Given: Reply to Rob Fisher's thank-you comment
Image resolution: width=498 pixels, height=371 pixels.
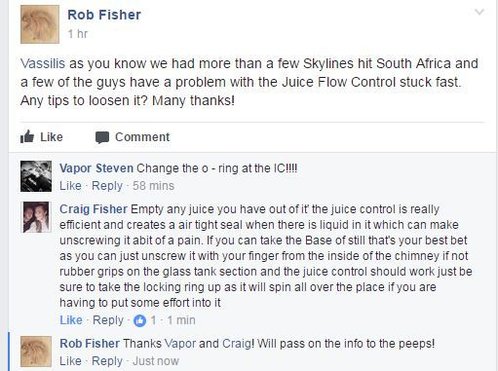Looking at the screenshot, I should [107, 361].
